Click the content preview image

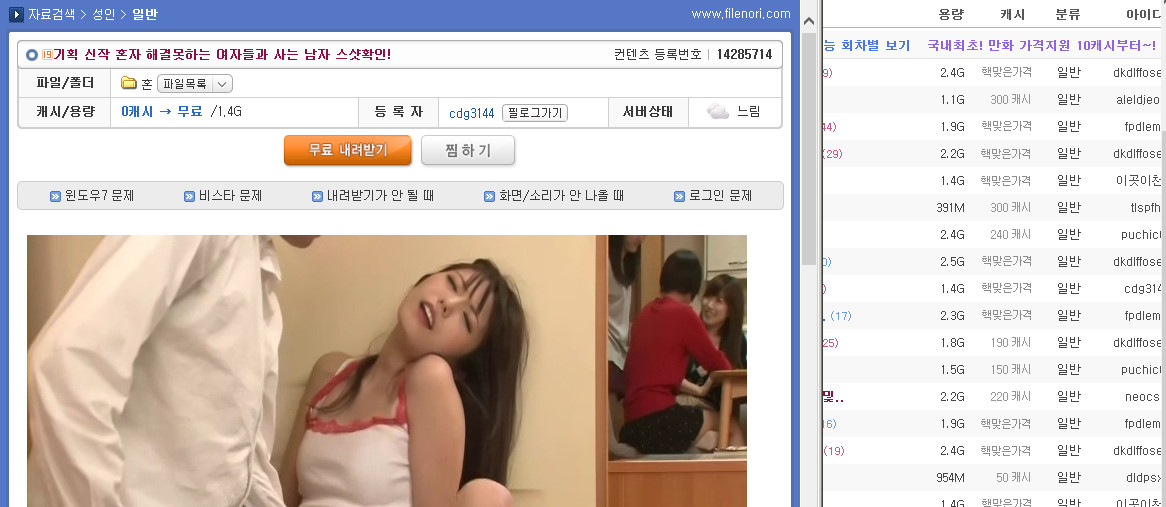pyautogui.click(x=387, y=371)
